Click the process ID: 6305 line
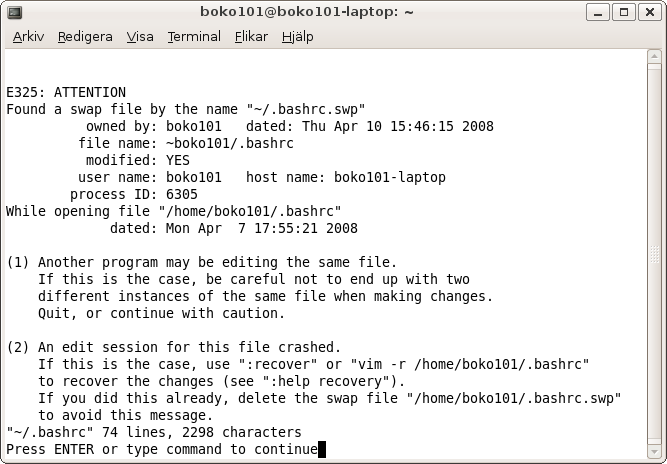This screenshot has height=464, width=667. point(134,194)
